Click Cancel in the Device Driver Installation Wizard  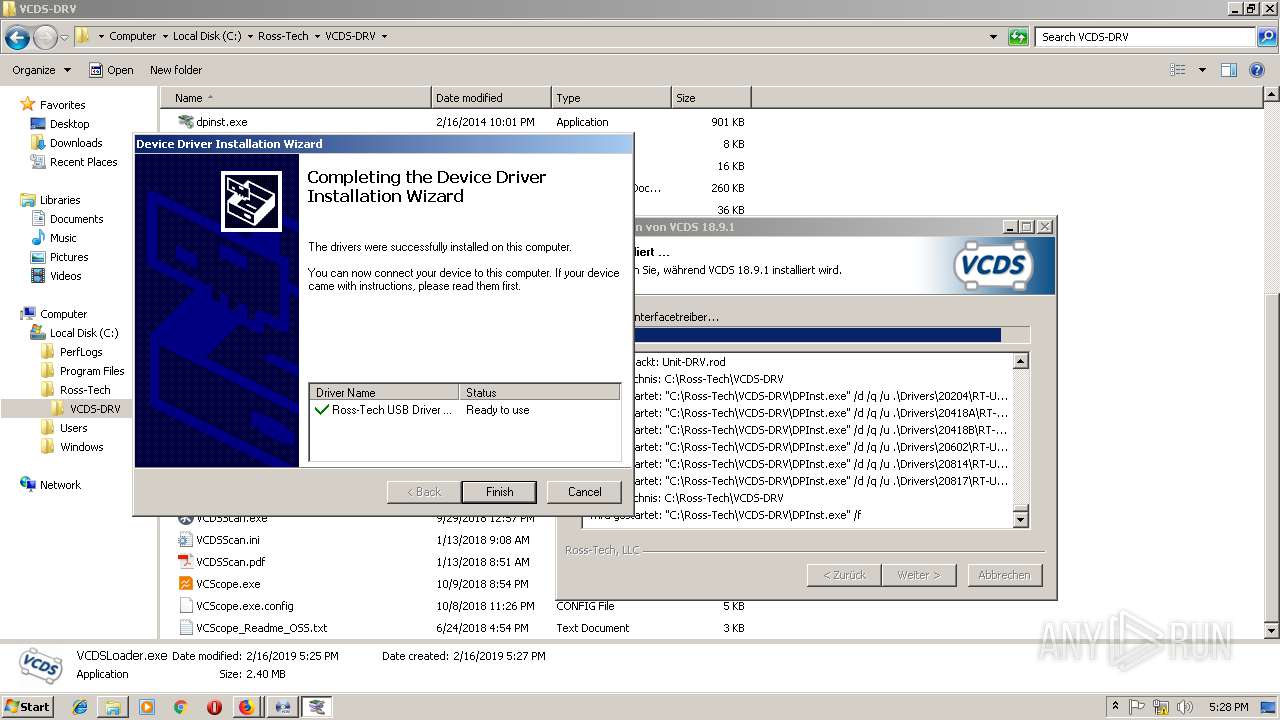584,492
